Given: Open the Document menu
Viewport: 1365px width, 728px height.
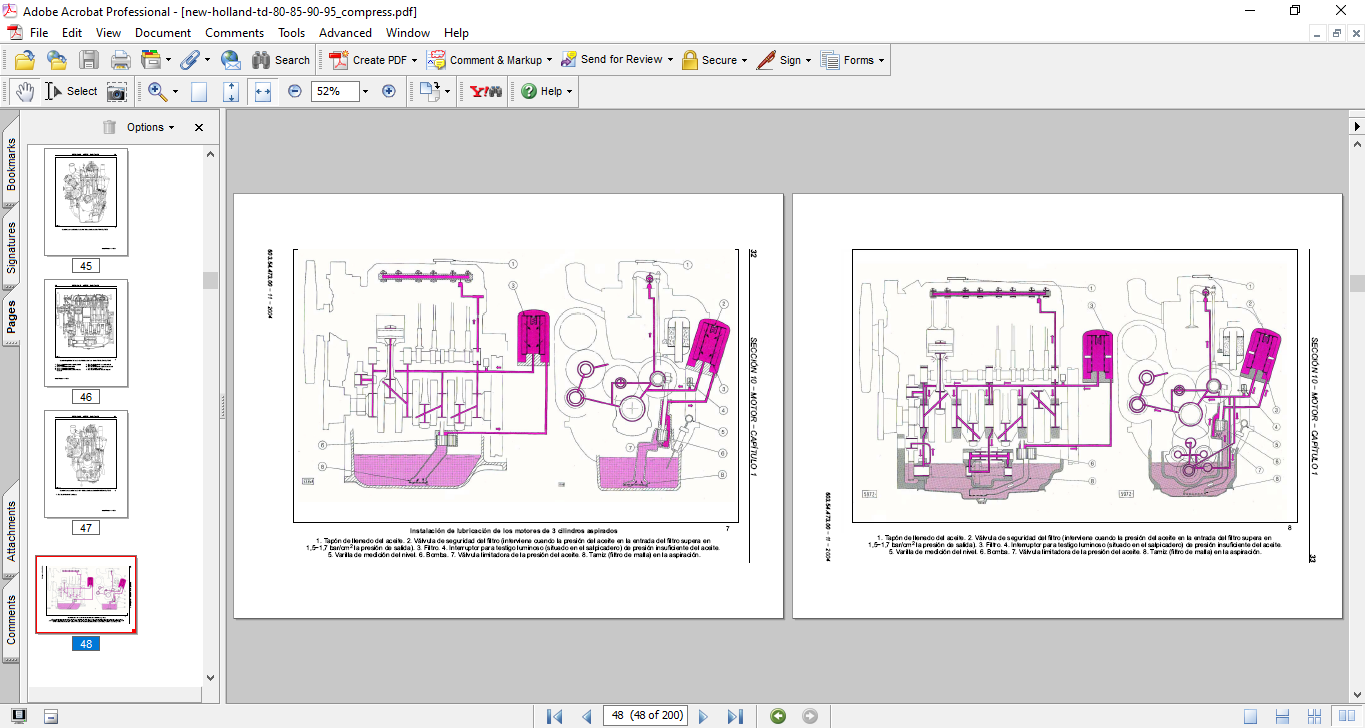Looking at the screenshot, I should (162, 33).
